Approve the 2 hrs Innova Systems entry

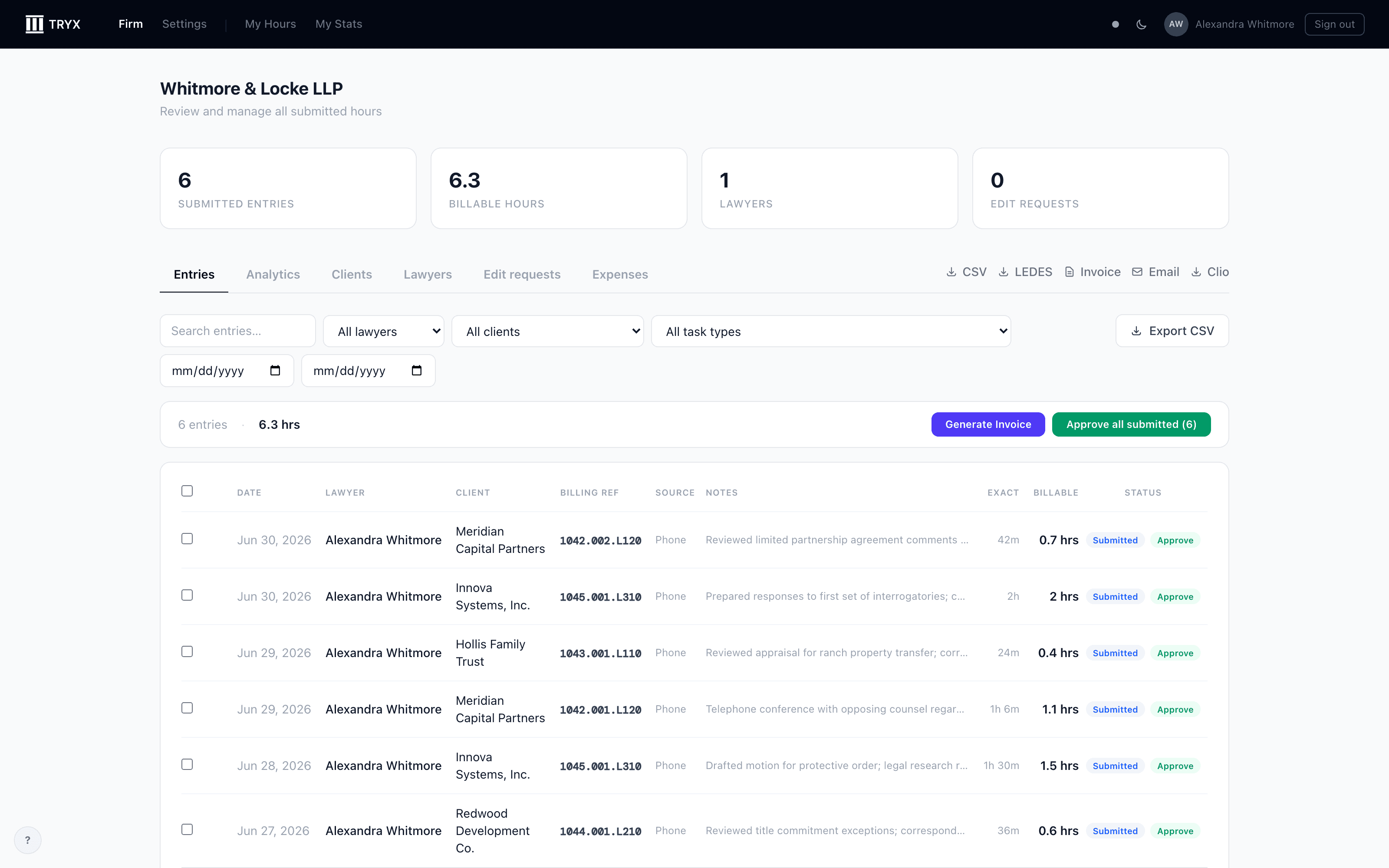pos(1175,596)
